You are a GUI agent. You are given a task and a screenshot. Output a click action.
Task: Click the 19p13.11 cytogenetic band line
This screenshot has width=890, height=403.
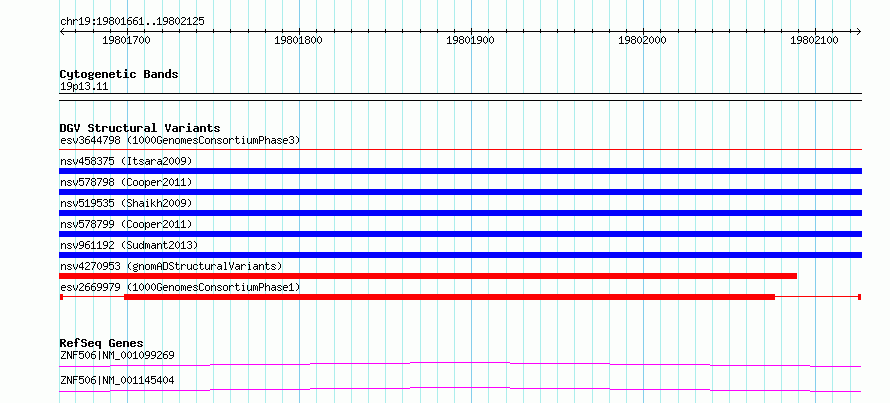[x=460, y=96]
